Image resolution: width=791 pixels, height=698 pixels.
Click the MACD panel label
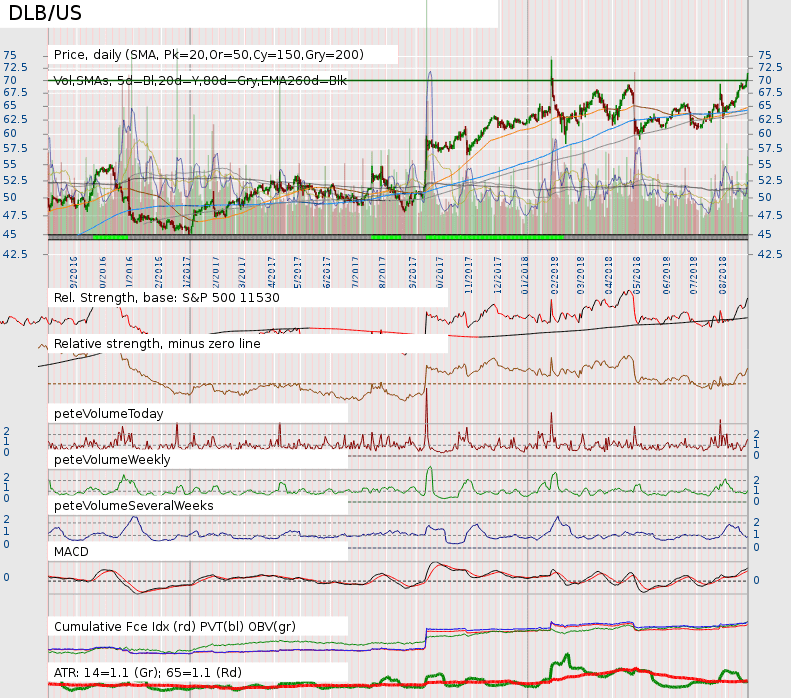tap(71, 552)
